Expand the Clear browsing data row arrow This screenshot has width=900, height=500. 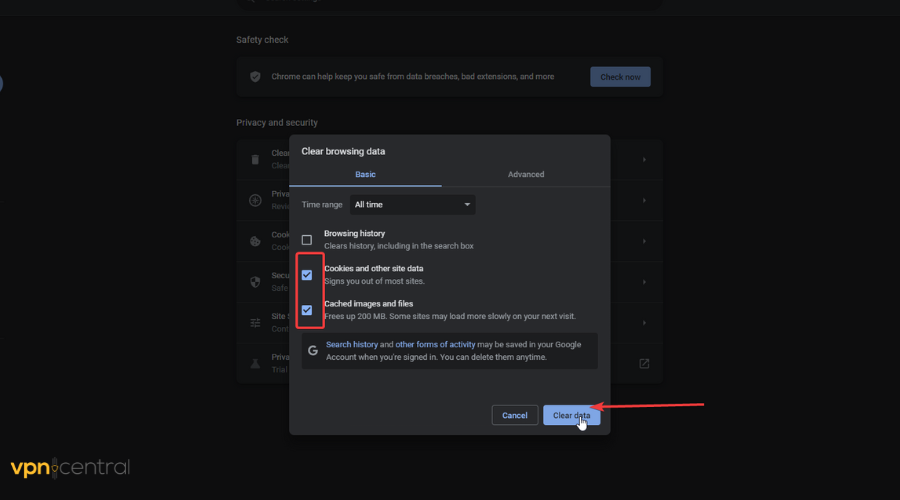(644, 159)
